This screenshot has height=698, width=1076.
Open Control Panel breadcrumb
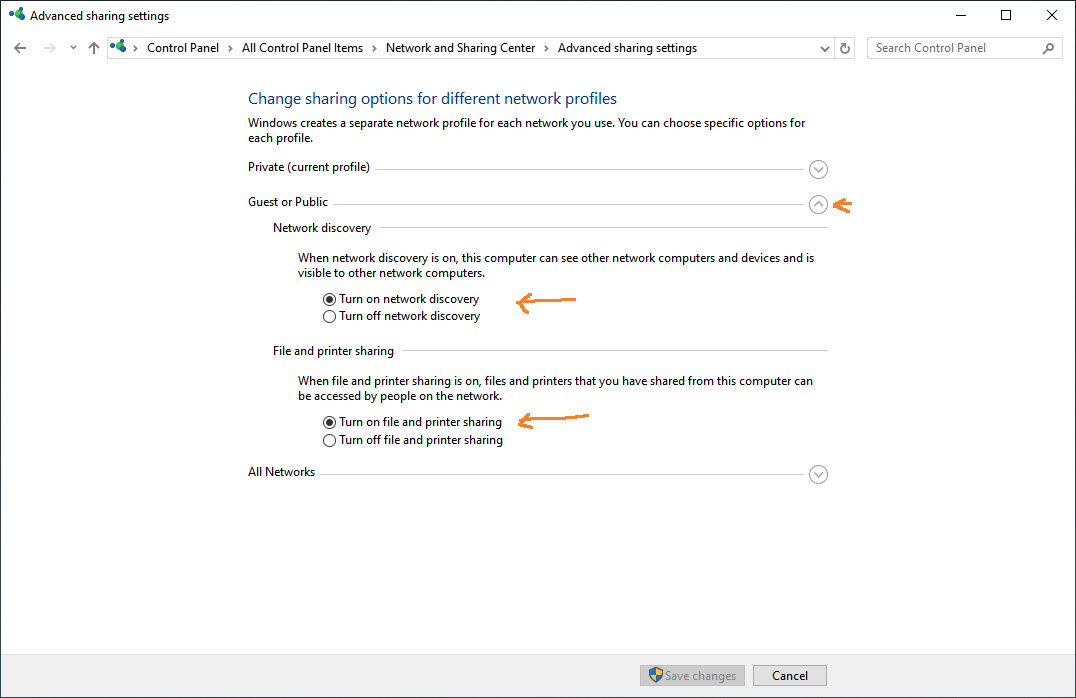pyautogui.click(x=183, y=48)
